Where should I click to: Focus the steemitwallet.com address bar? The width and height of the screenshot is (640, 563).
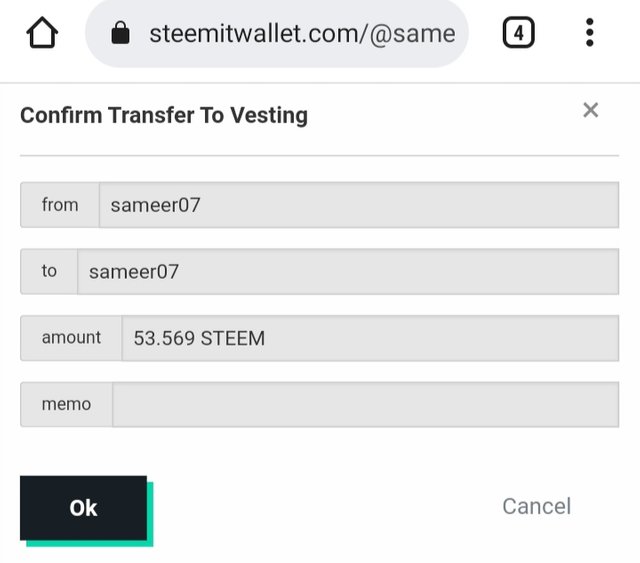(300, 34)
